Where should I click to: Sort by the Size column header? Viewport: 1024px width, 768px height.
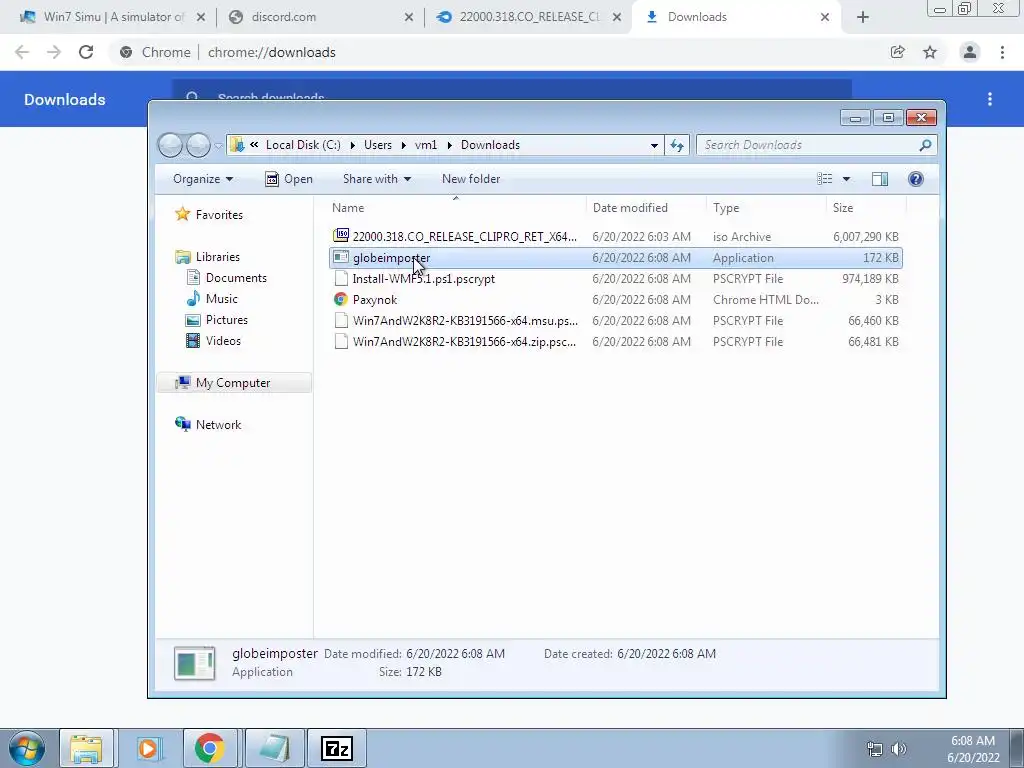843,208
